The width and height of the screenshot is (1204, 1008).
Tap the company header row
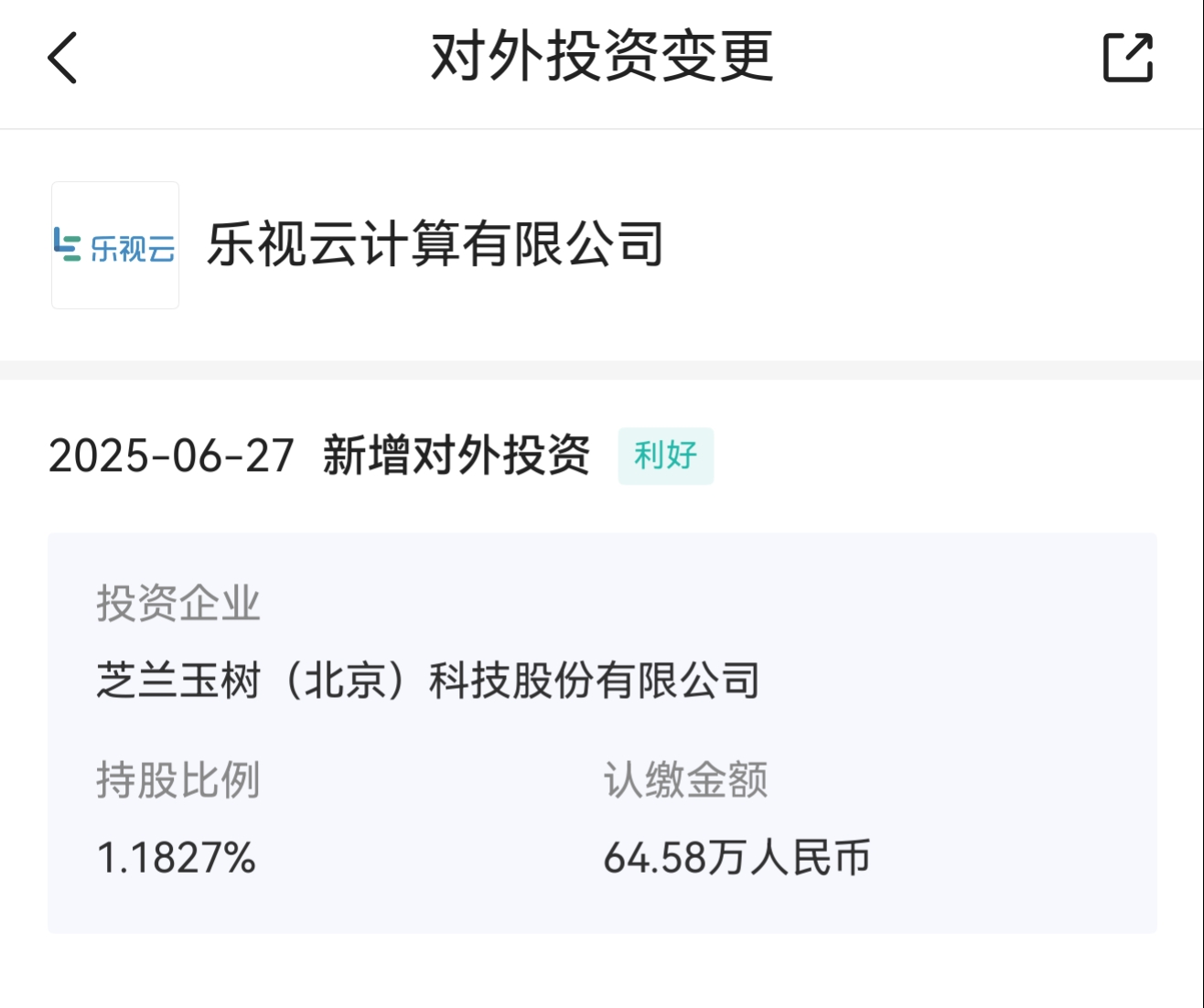[602, 245]
